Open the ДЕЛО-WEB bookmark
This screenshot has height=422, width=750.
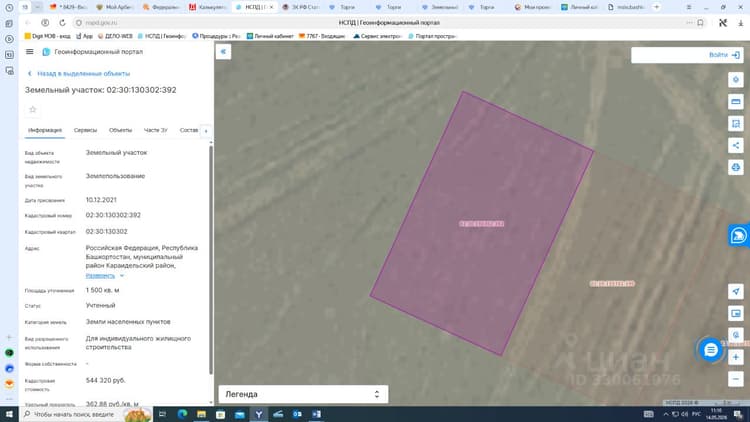[x=115, y=36]
